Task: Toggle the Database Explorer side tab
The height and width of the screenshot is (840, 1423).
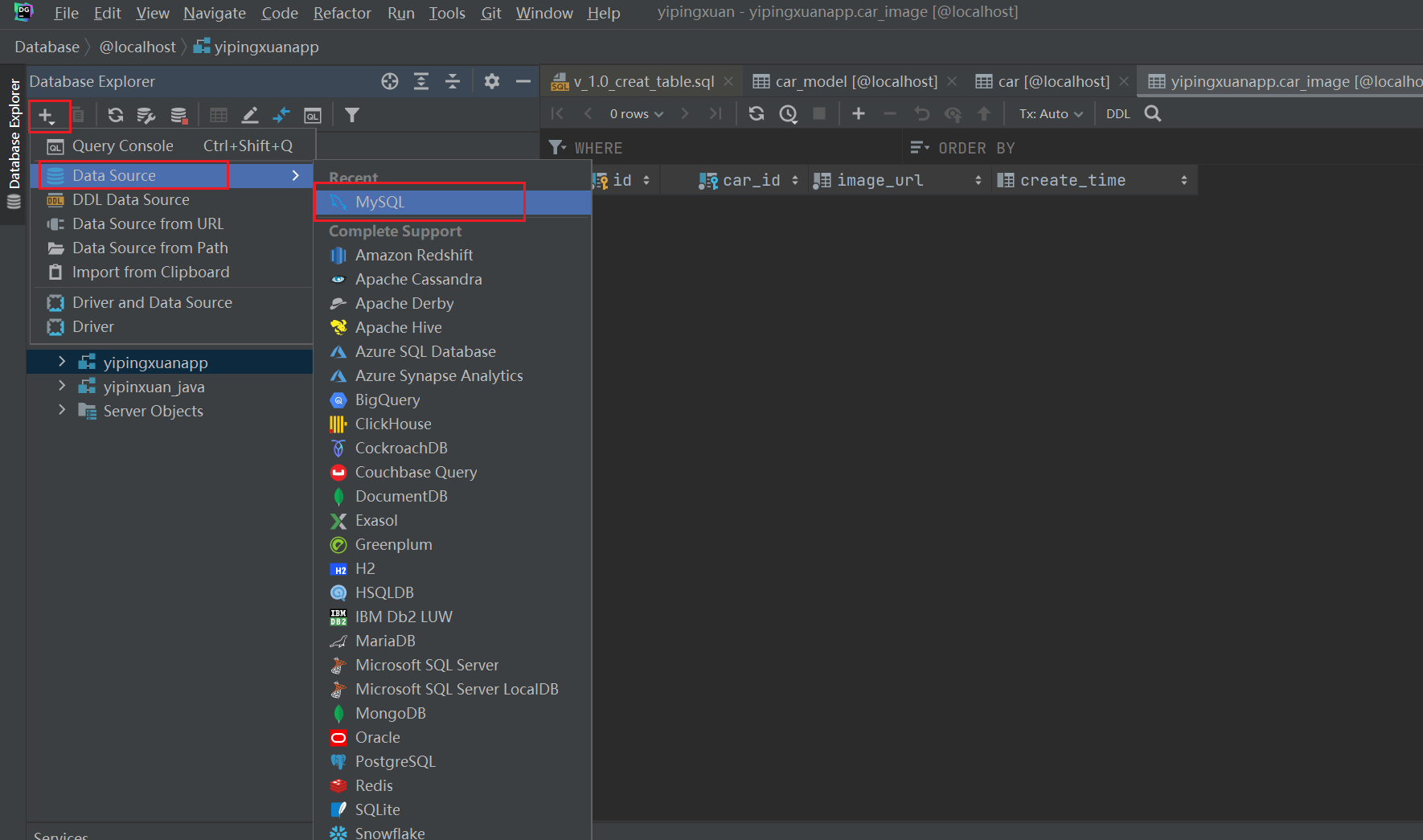Action: (14, 143)
